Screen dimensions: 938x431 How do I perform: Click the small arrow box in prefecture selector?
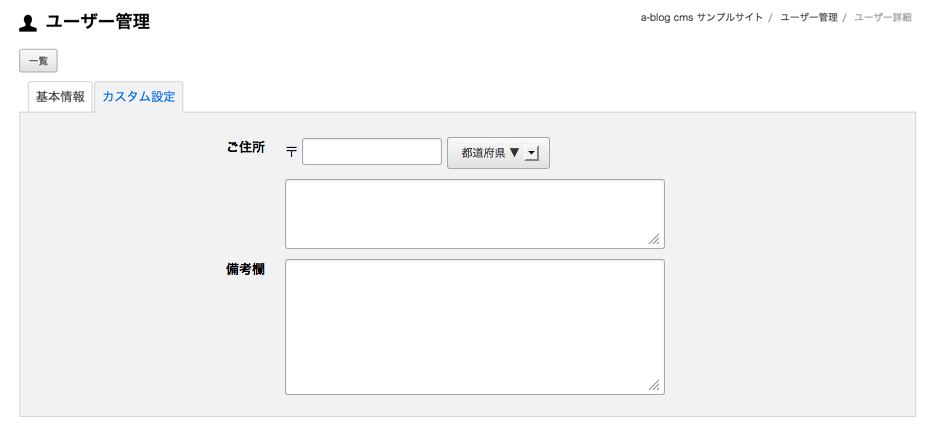point(531,153)
